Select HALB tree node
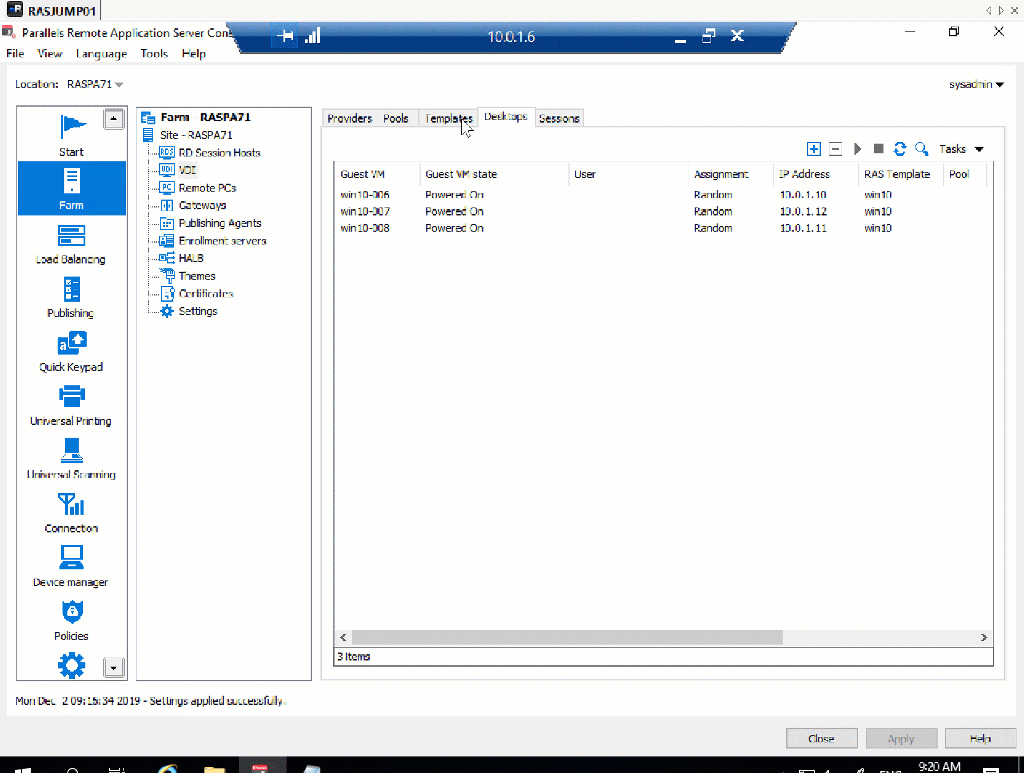1024x773 pixels. pyautogui.click(x=191, y=258)
